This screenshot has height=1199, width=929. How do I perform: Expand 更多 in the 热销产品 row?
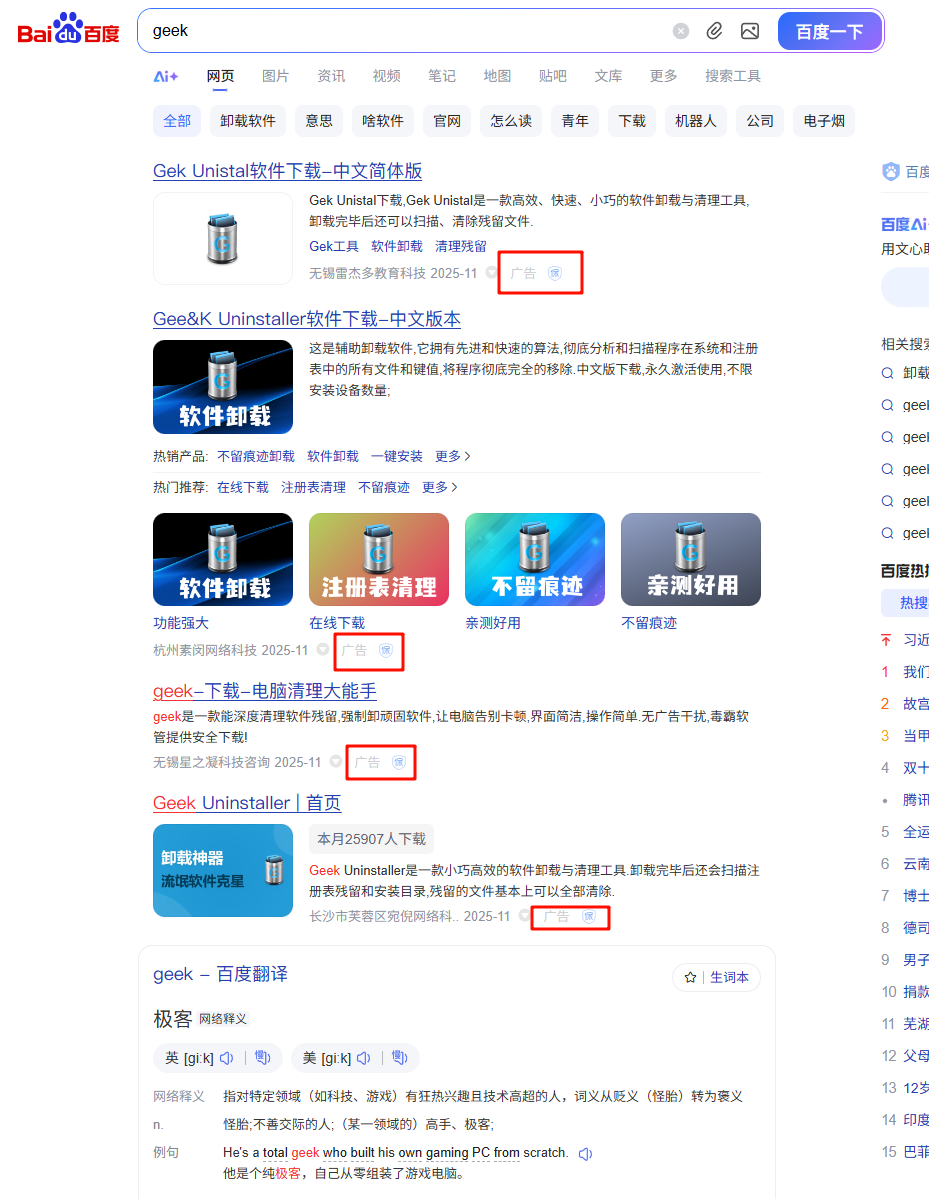(452, 456)
